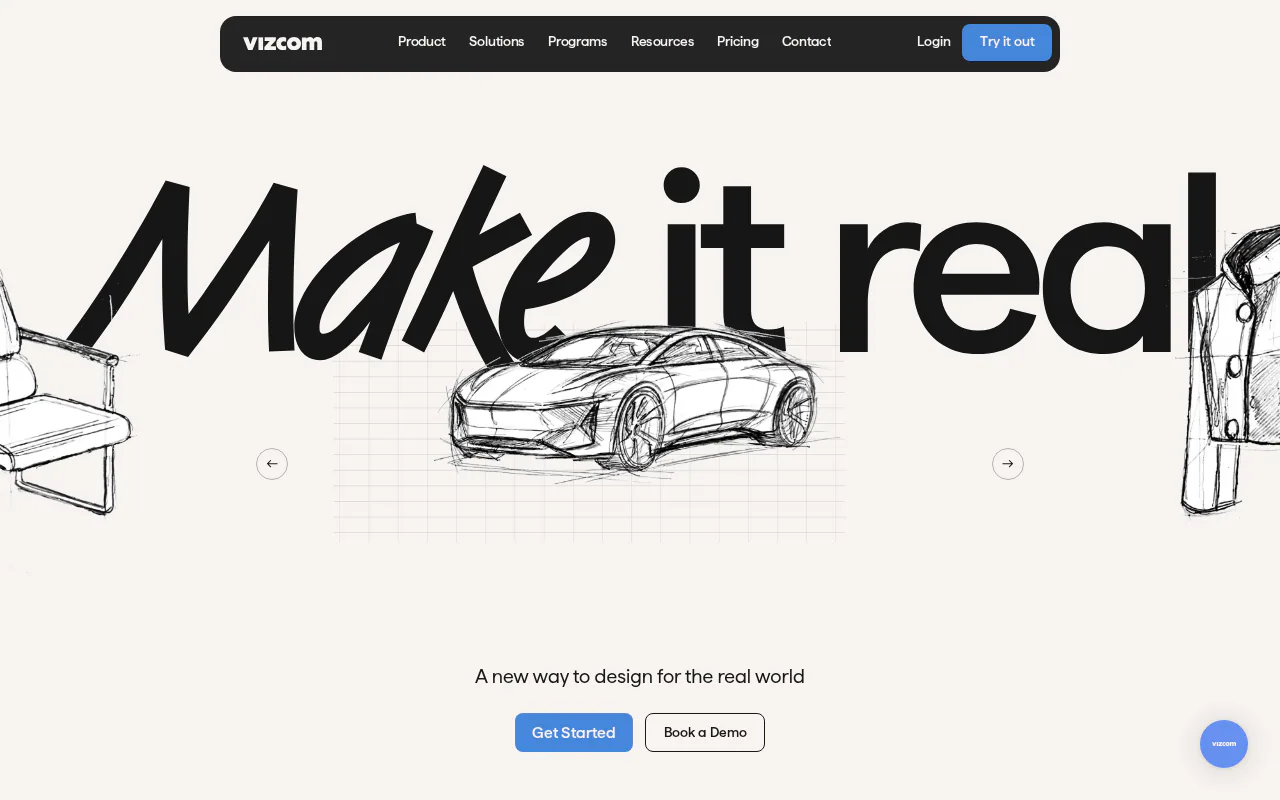
Task: Click the vizcom logo in navbar
Action: [282, 42]
